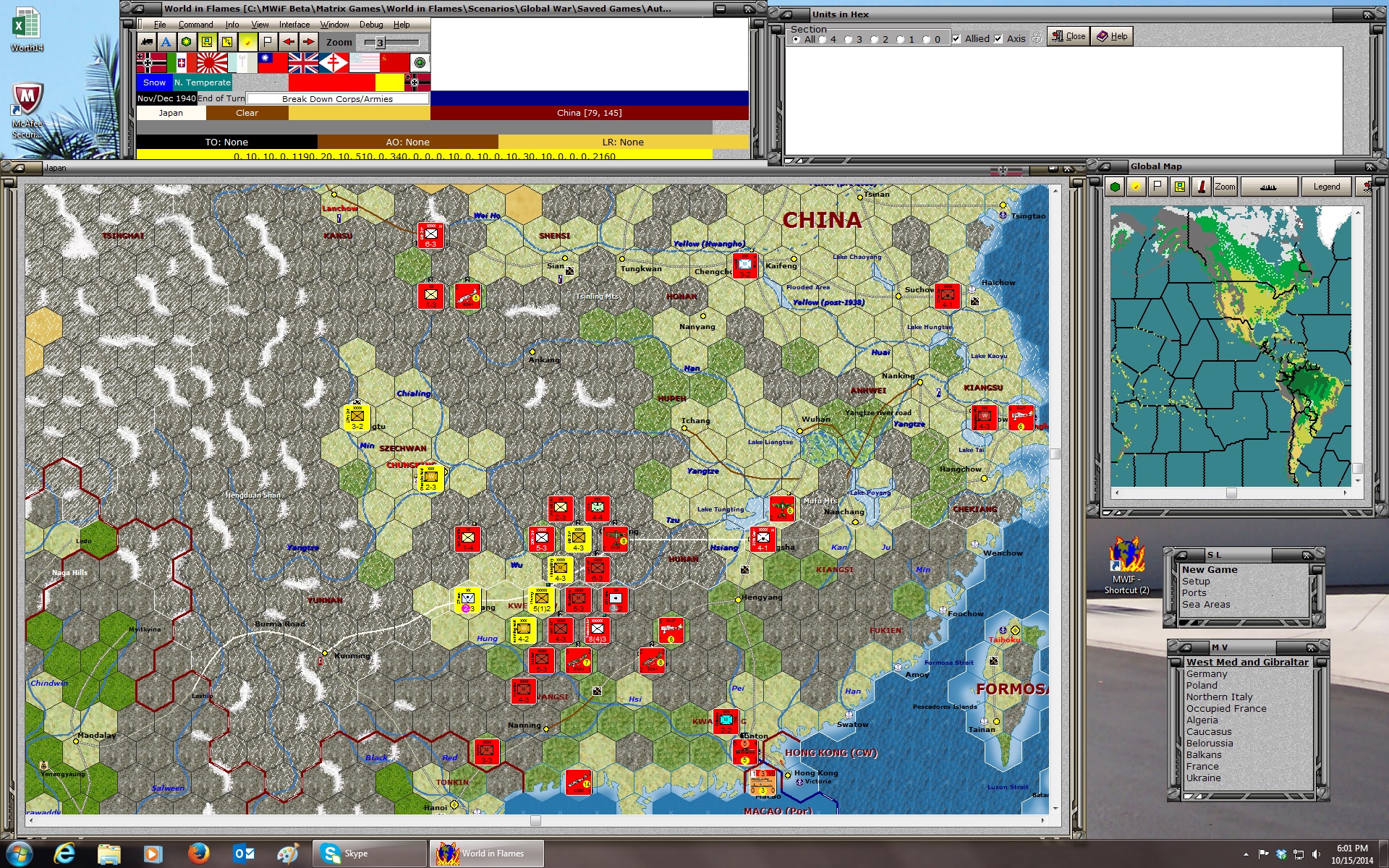Click the green hexagon icon on Global Map toolbar
The width and height of the screenshot is (1389, 868).
[x=1114, y=186]
